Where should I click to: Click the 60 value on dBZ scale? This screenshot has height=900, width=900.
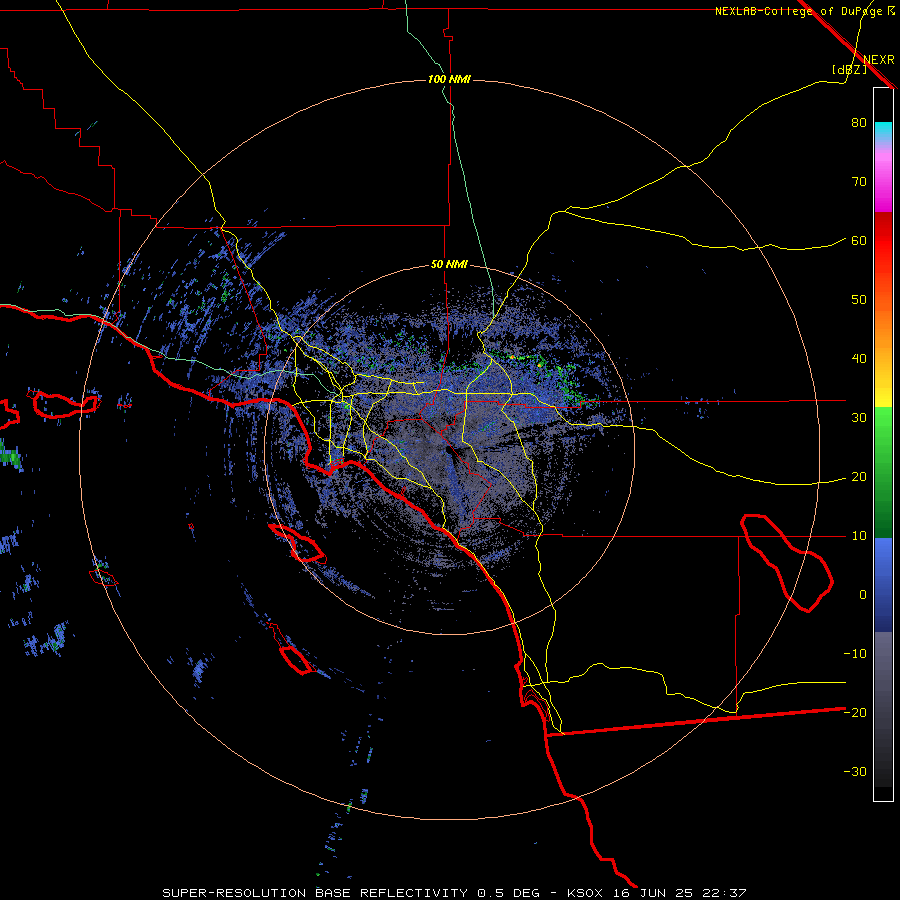pyautogui.click(x=859, y=241)
